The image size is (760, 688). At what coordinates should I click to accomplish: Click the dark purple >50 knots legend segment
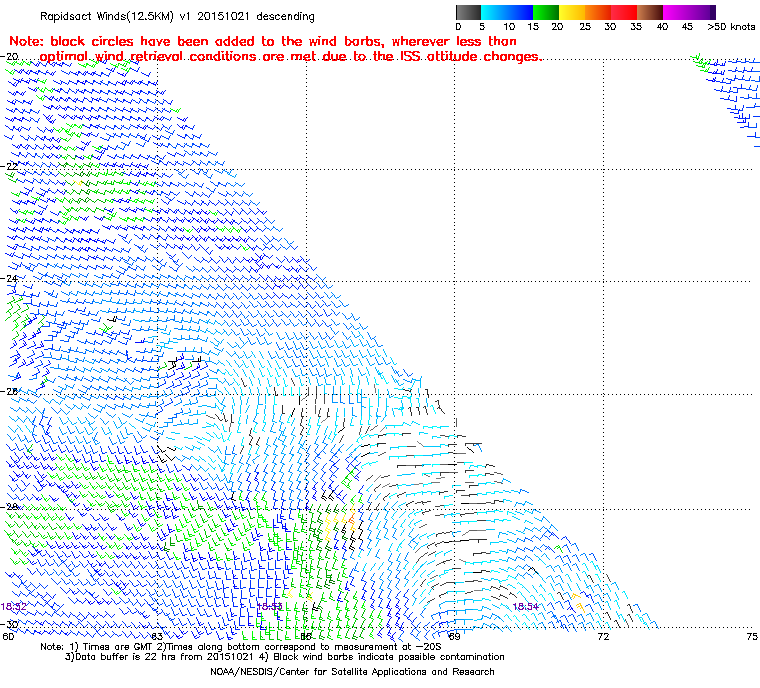(x=712, y=12)
